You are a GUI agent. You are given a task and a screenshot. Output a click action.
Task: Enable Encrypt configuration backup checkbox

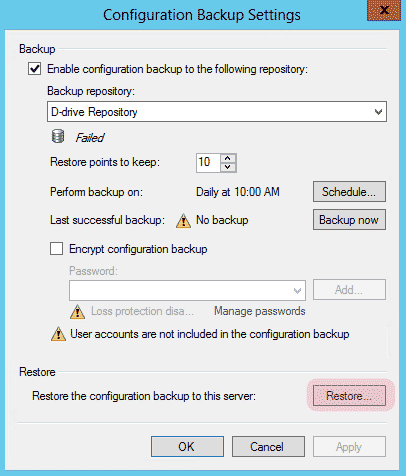tap(56, 249)
